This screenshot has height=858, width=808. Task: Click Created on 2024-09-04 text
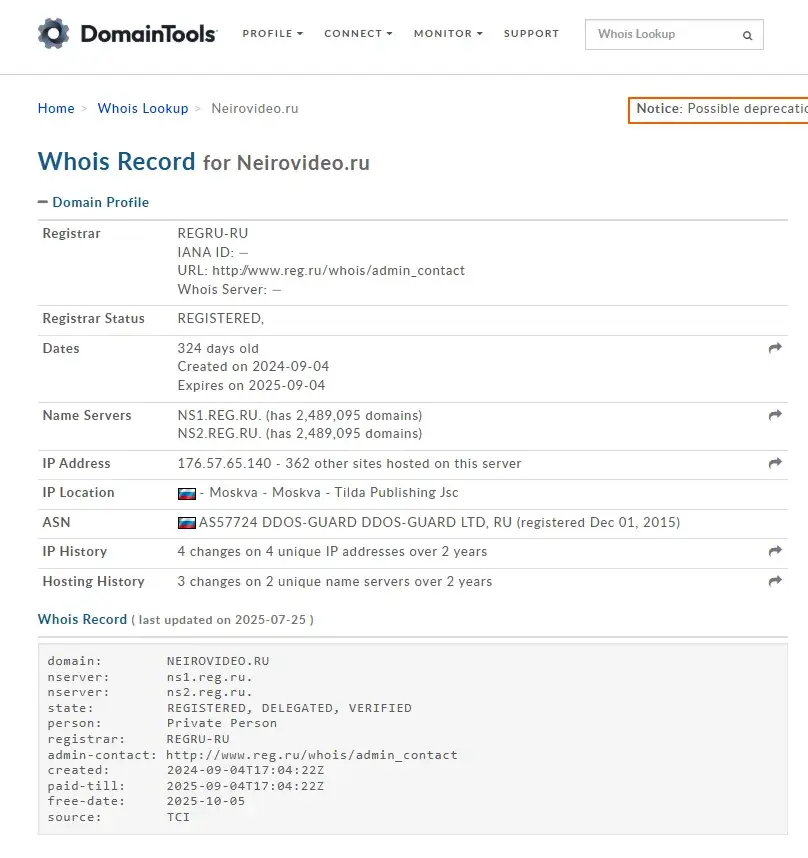pyautogui.click(x=253, y=367)
